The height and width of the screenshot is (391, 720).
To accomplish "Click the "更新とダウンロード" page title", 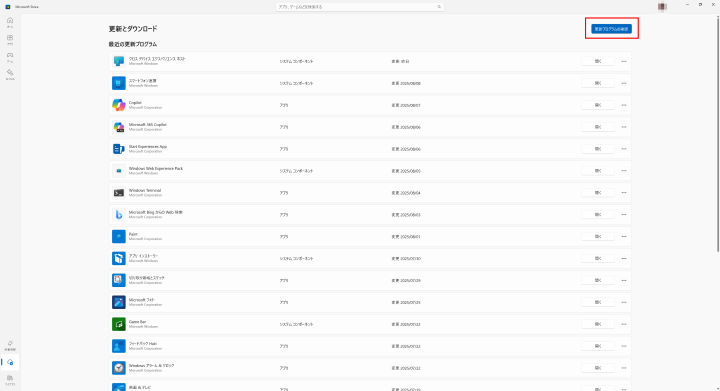I will pos(133,28).
